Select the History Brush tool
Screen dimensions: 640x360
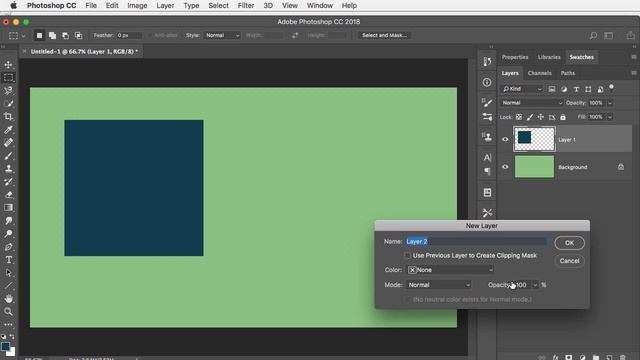pos(9,182)
